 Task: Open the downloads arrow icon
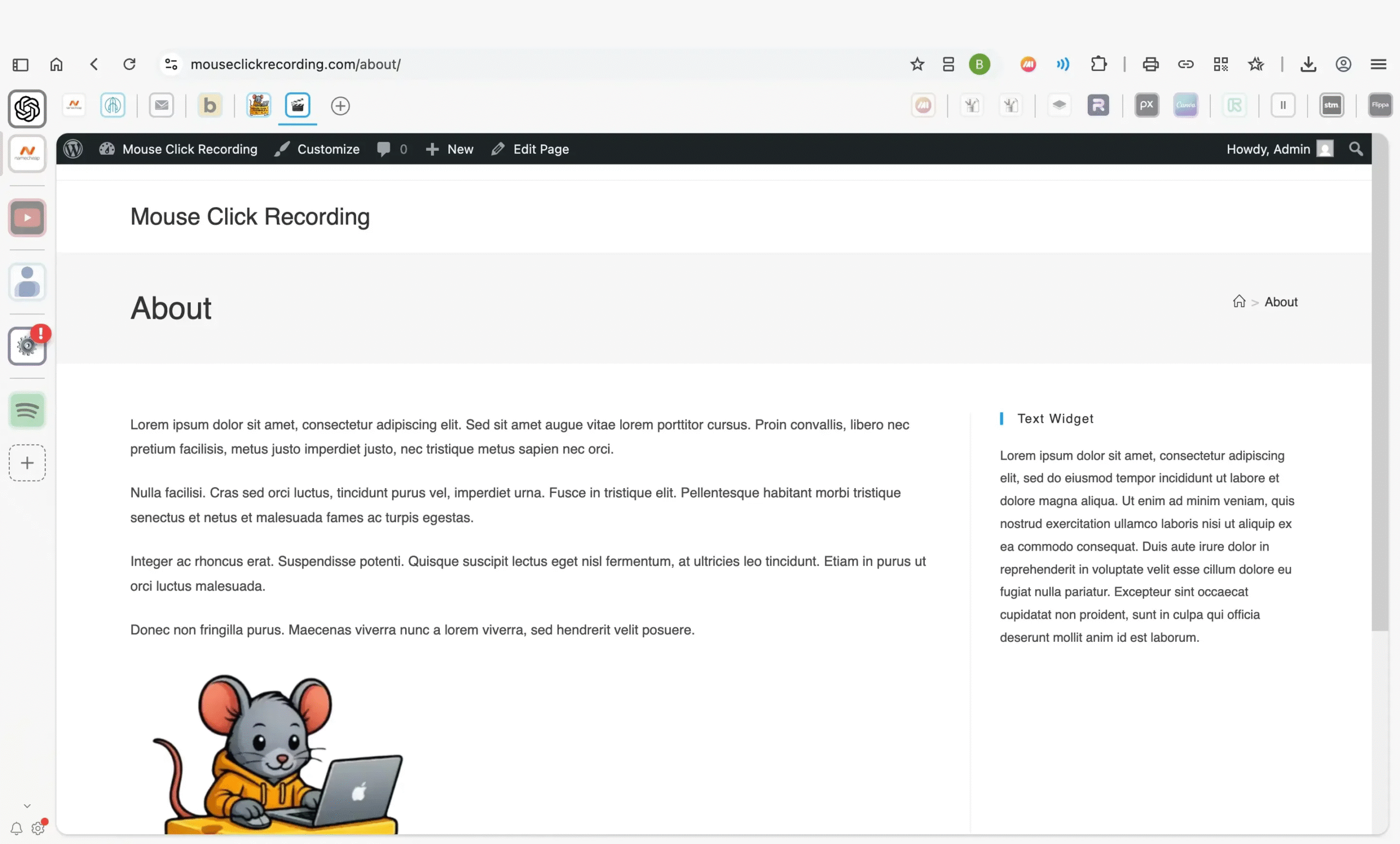[1308, 64]
